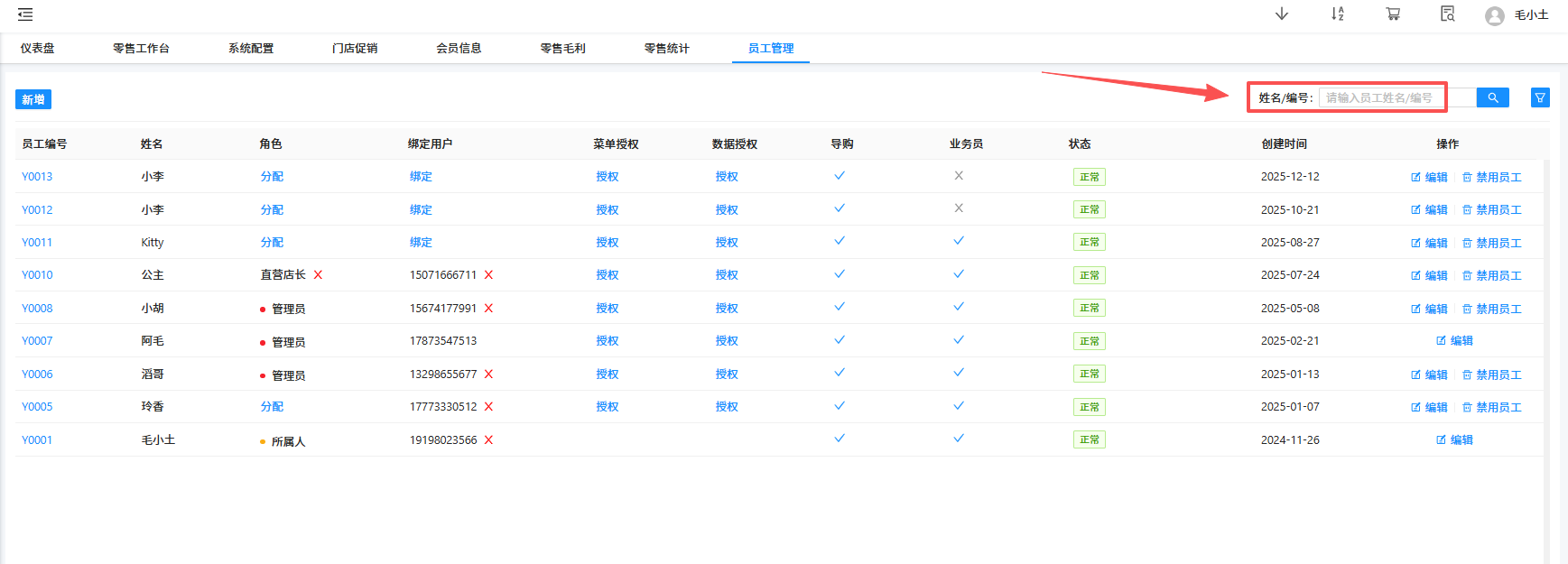Unbind user 15674177991 with red X

point(488,309)
